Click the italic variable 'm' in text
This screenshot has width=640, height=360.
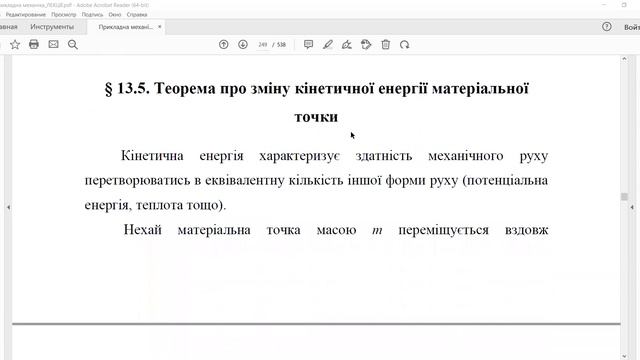pyautogui.click(x=377, y=231)
